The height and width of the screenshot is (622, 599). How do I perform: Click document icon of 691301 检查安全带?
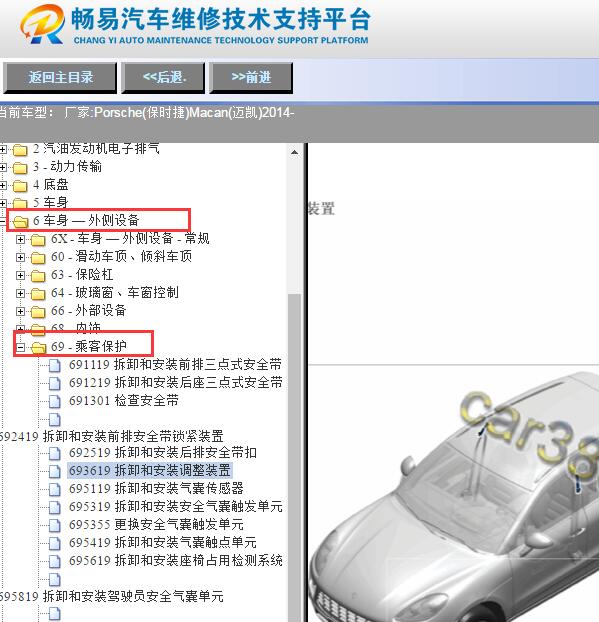point(55,401)
